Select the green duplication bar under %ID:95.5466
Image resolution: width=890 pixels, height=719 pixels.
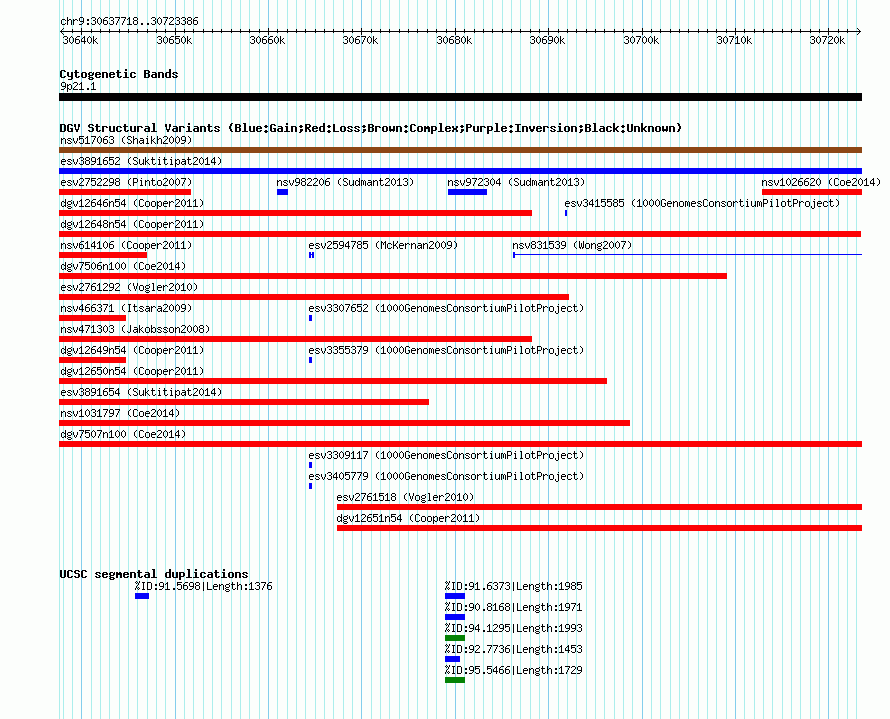click(455, 680)
